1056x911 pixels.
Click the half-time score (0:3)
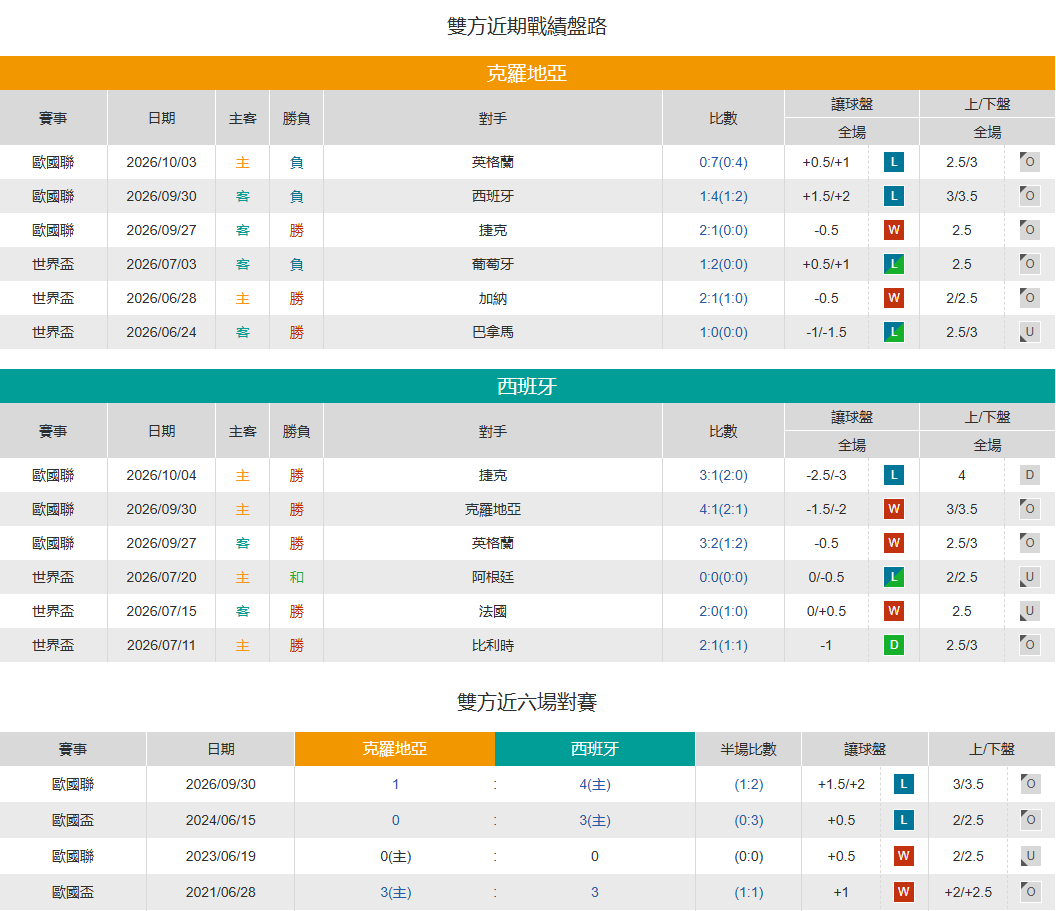click(749, 820)
